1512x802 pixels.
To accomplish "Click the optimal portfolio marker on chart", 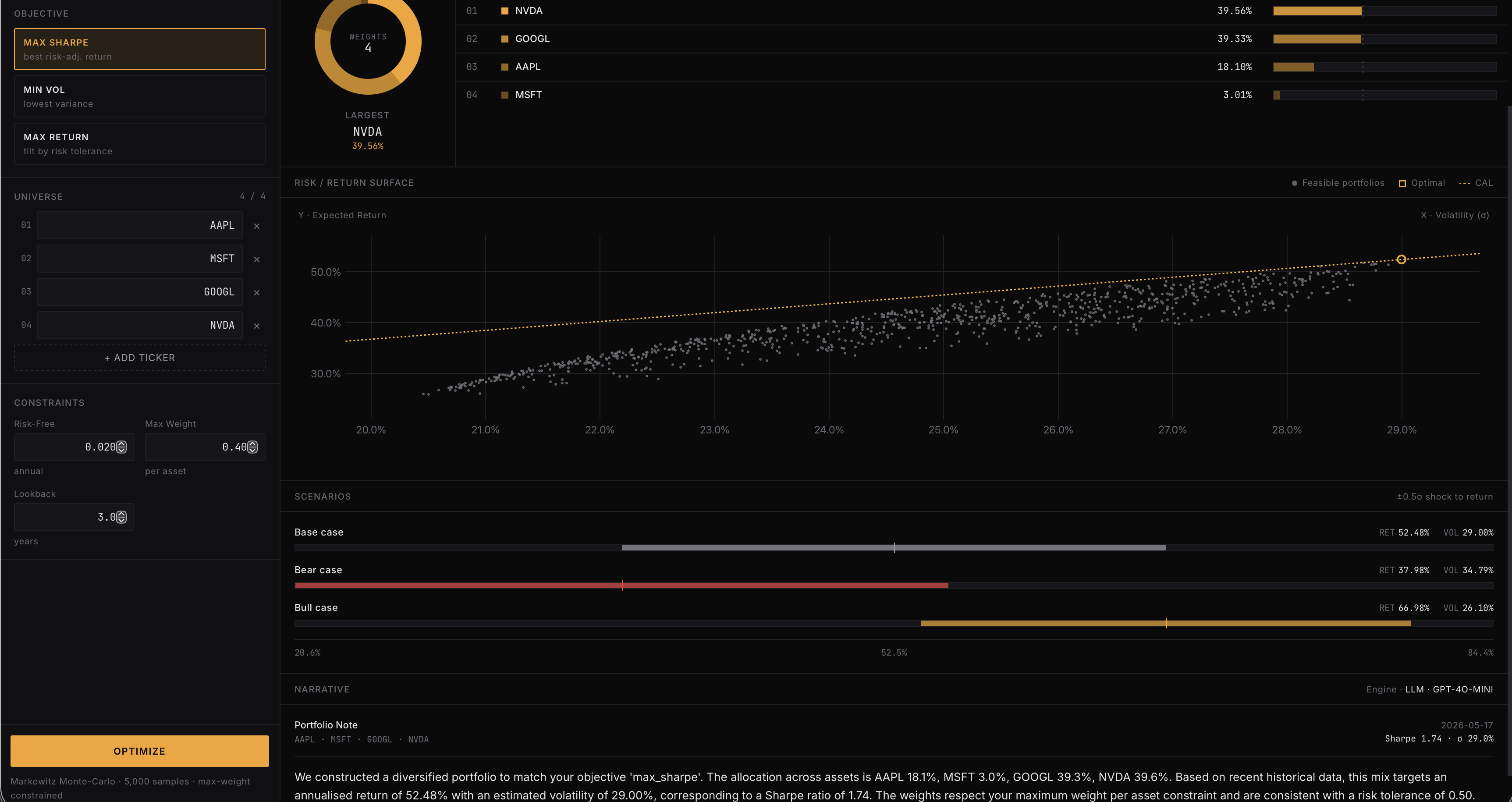I will click(1401, 259).
